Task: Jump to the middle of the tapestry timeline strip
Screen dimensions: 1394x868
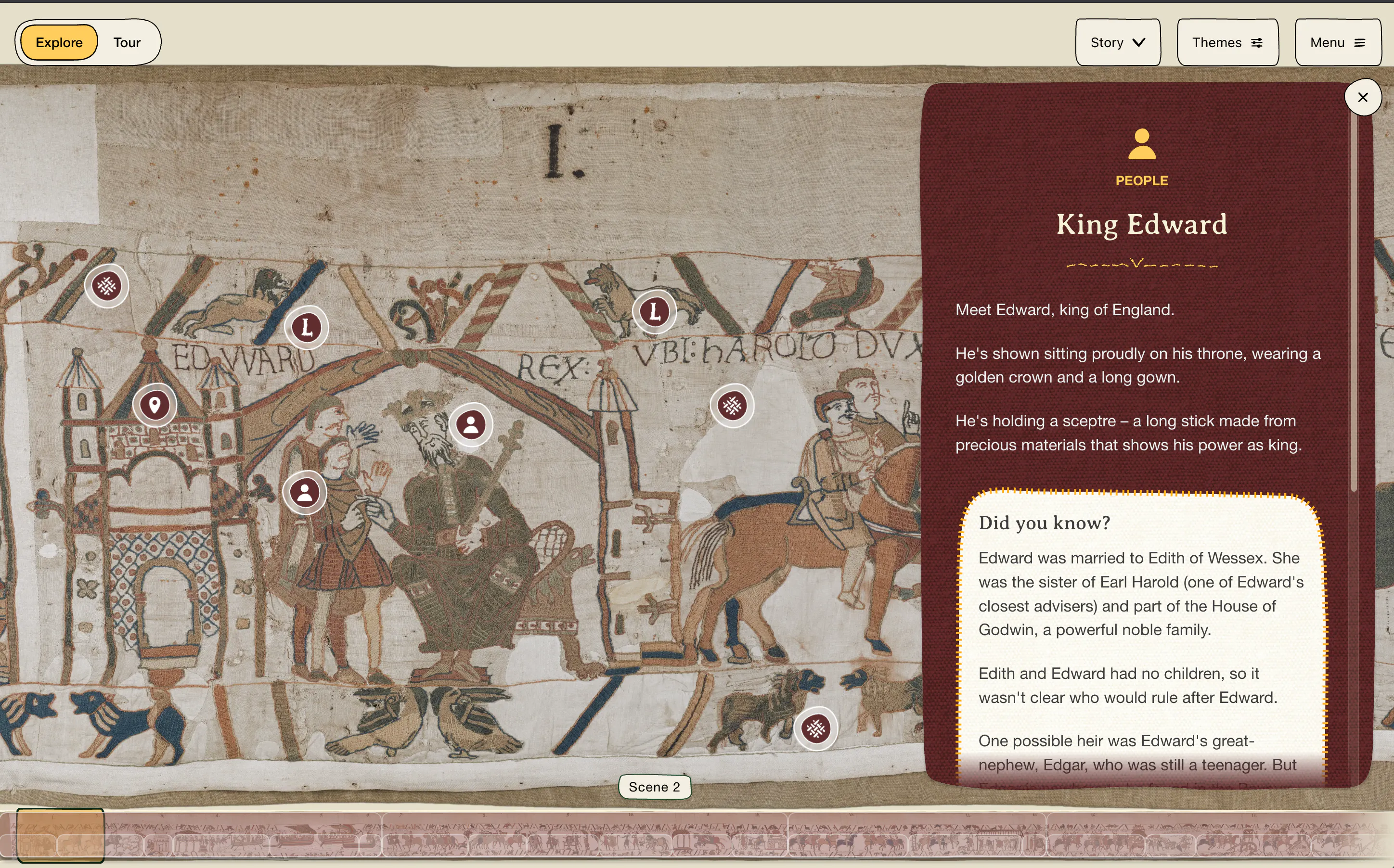Action: point(697,835)
